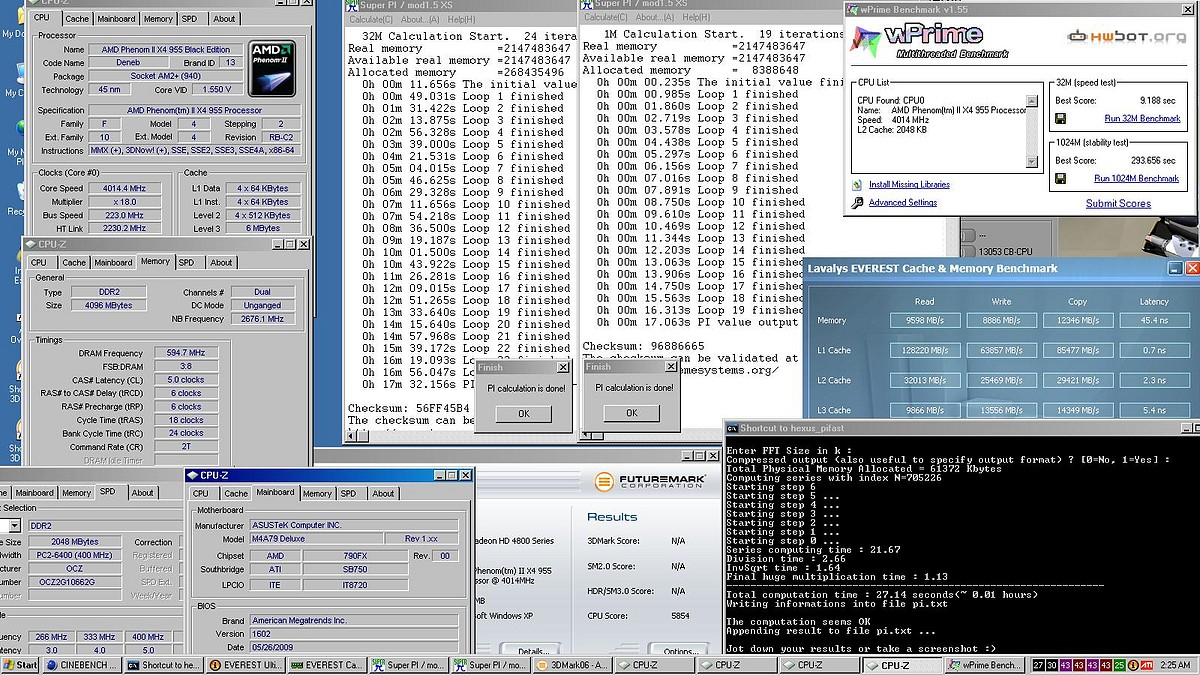This screenshot has width=1200, height=675.
Task: Click the Windows Start button
Action: pyautogui.click(x=20, y=665)
